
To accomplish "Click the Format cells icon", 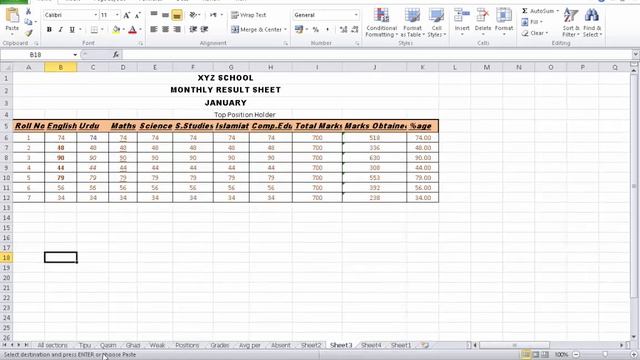I will coord(504,16).
